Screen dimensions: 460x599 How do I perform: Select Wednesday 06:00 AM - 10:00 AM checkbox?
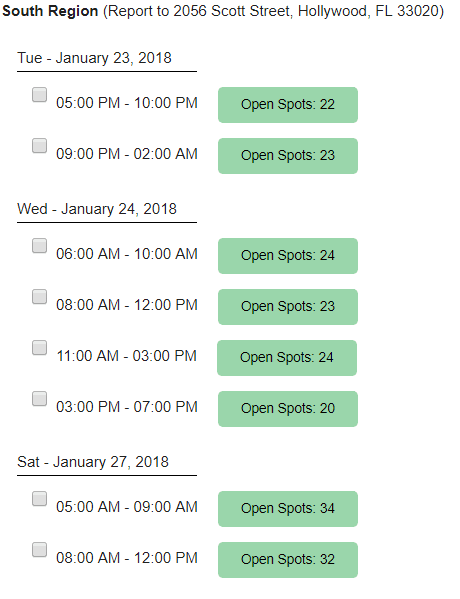[39, 246]
